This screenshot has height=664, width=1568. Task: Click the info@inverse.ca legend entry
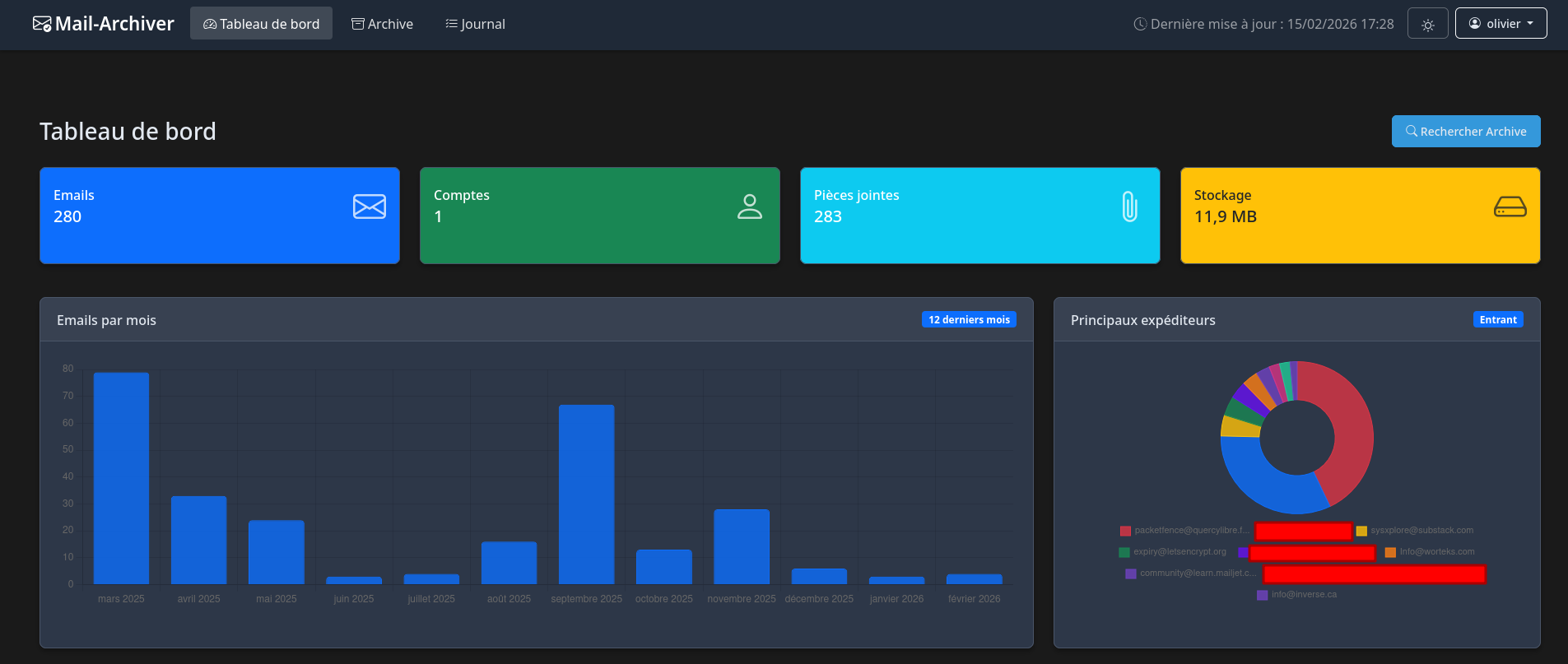[1296, 595]
